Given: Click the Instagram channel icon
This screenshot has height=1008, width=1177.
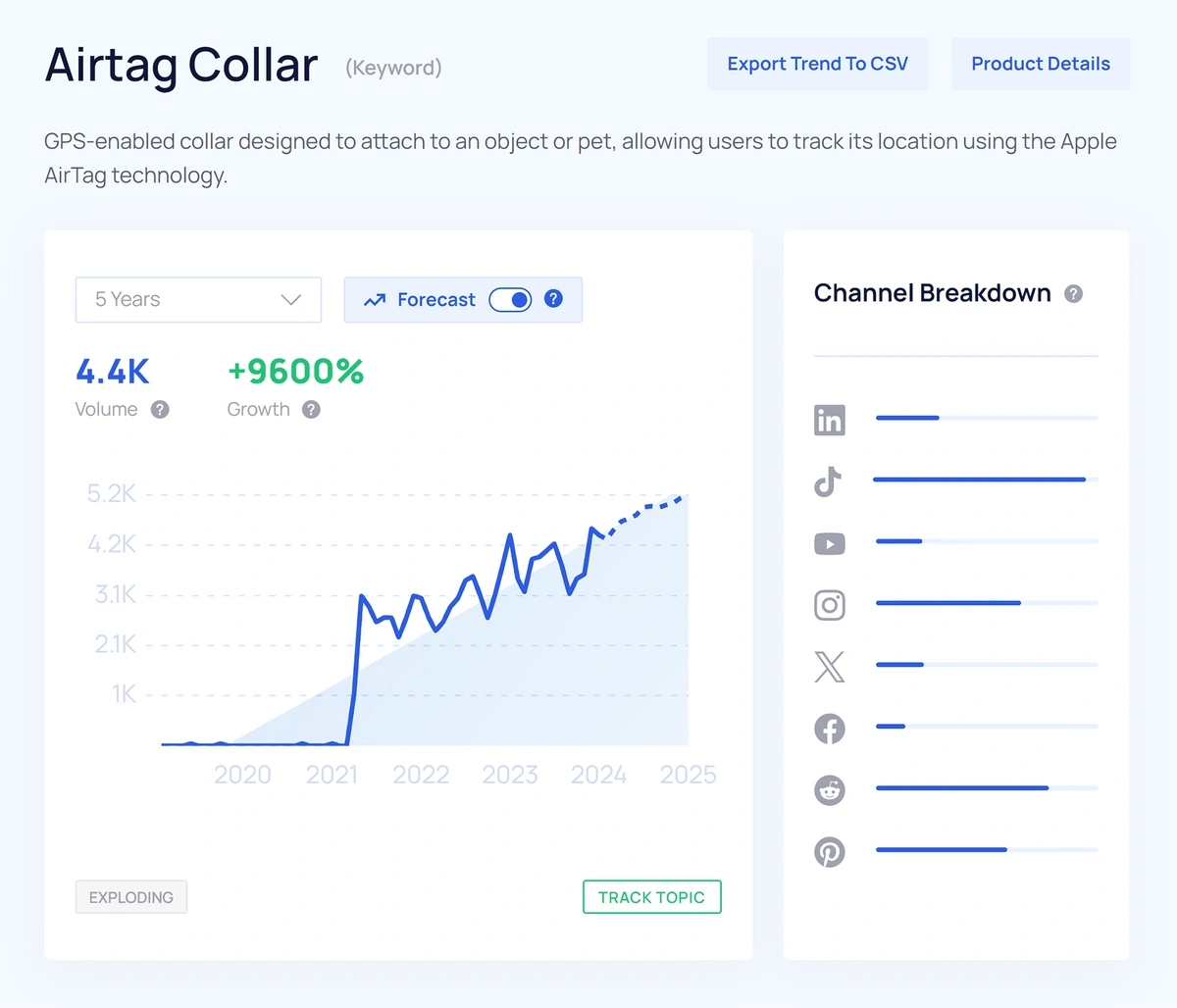Looking at the screenshot, I should coord(830,605).
